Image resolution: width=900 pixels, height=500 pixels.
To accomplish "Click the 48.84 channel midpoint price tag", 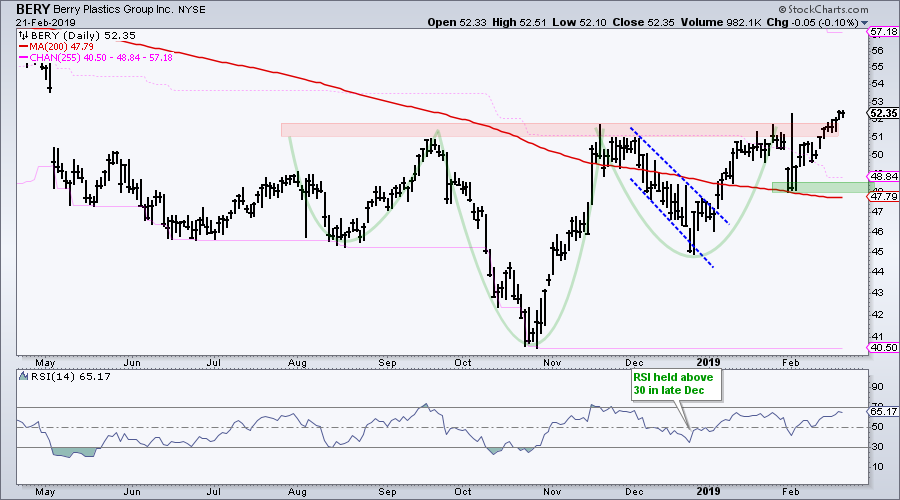I will 883,176.
